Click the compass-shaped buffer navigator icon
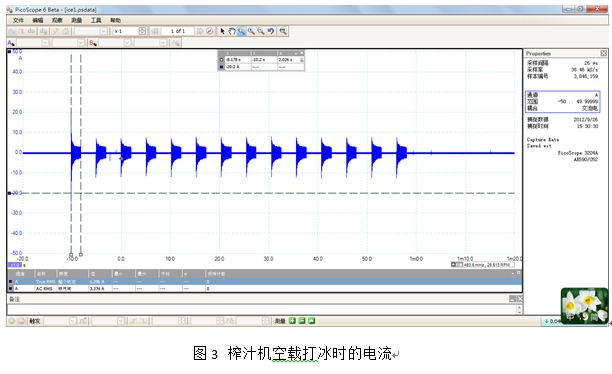 click(210, 31)
